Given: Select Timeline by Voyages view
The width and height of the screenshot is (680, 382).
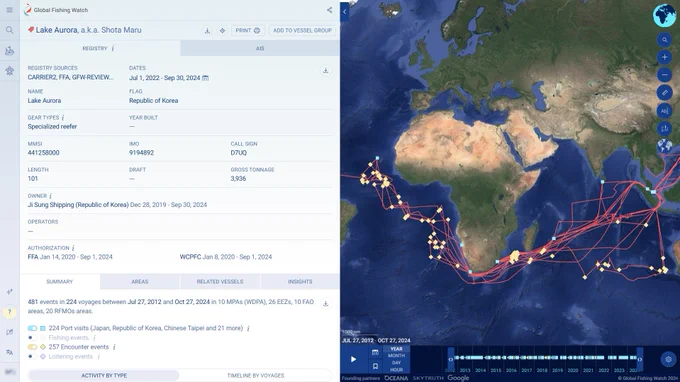Looking at the screenshot, I should pyautogui.click(x=255, y=375).
